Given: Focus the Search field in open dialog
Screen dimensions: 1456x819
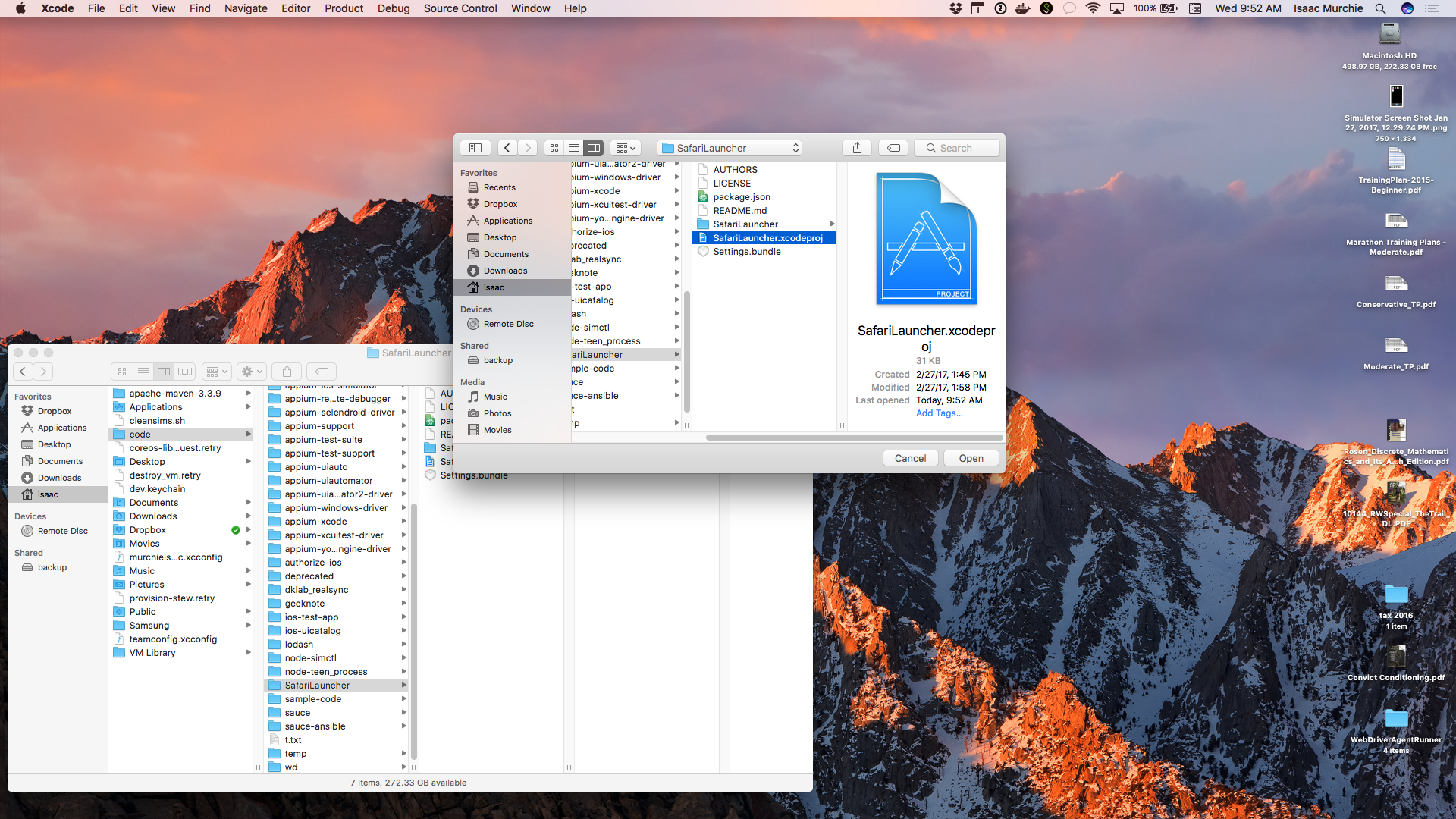Looking at the screenshot, I should point(957,148).
